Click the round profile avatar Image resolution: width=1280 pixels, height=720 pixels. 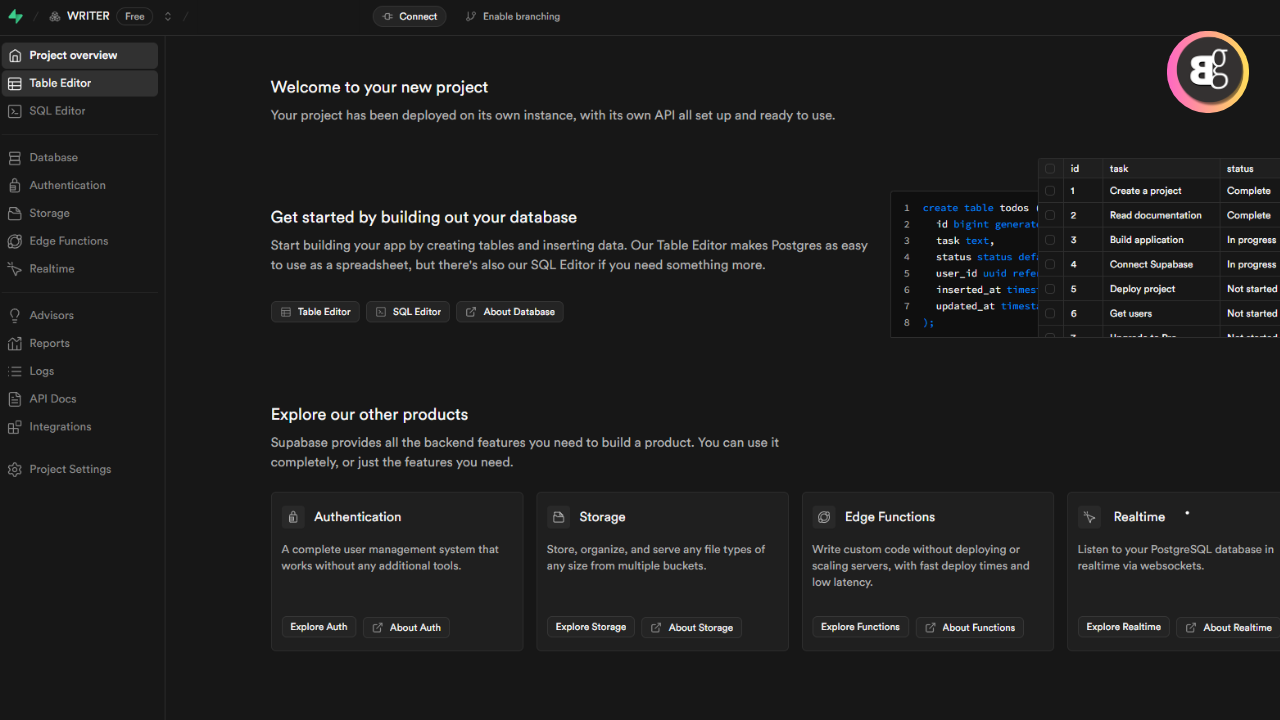1208,72
